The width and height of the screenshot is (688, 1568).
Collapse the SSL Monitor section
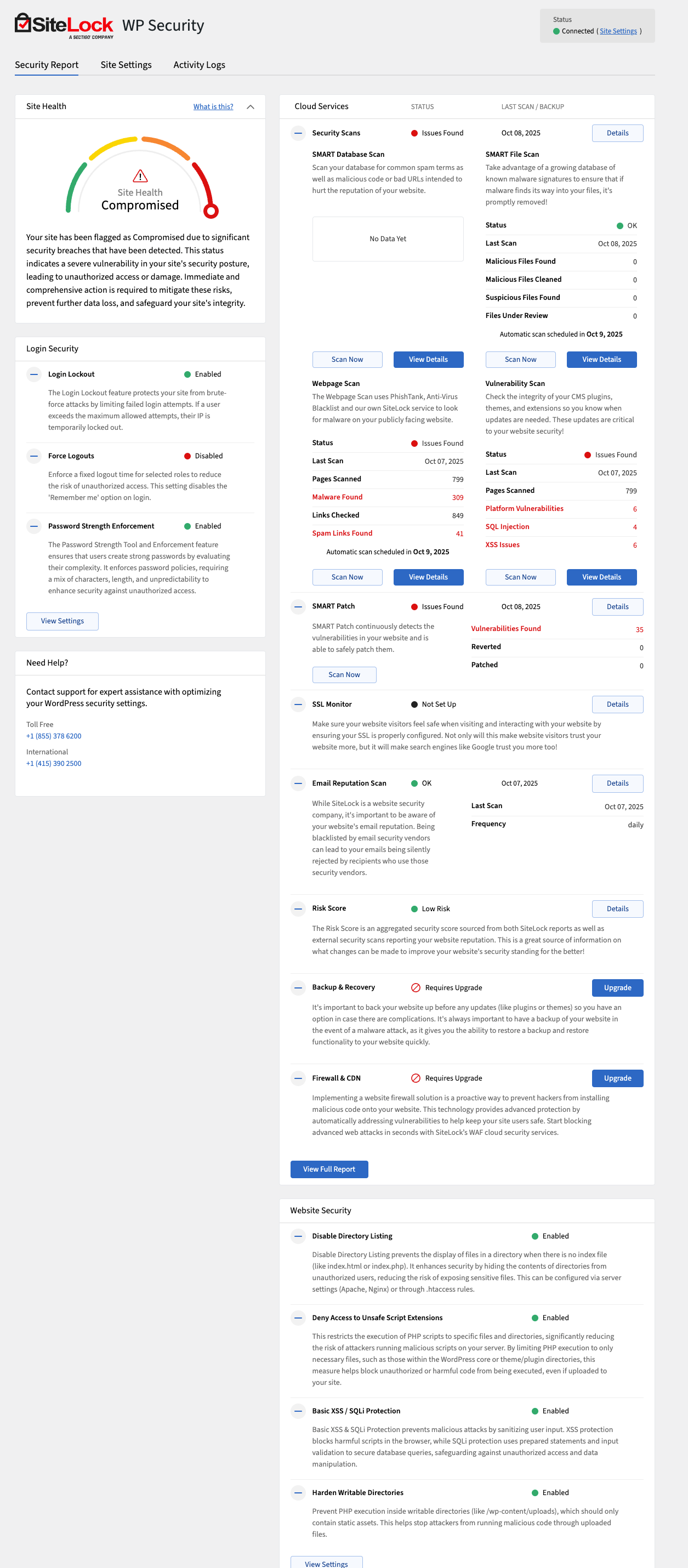click(x=298, y=705)
